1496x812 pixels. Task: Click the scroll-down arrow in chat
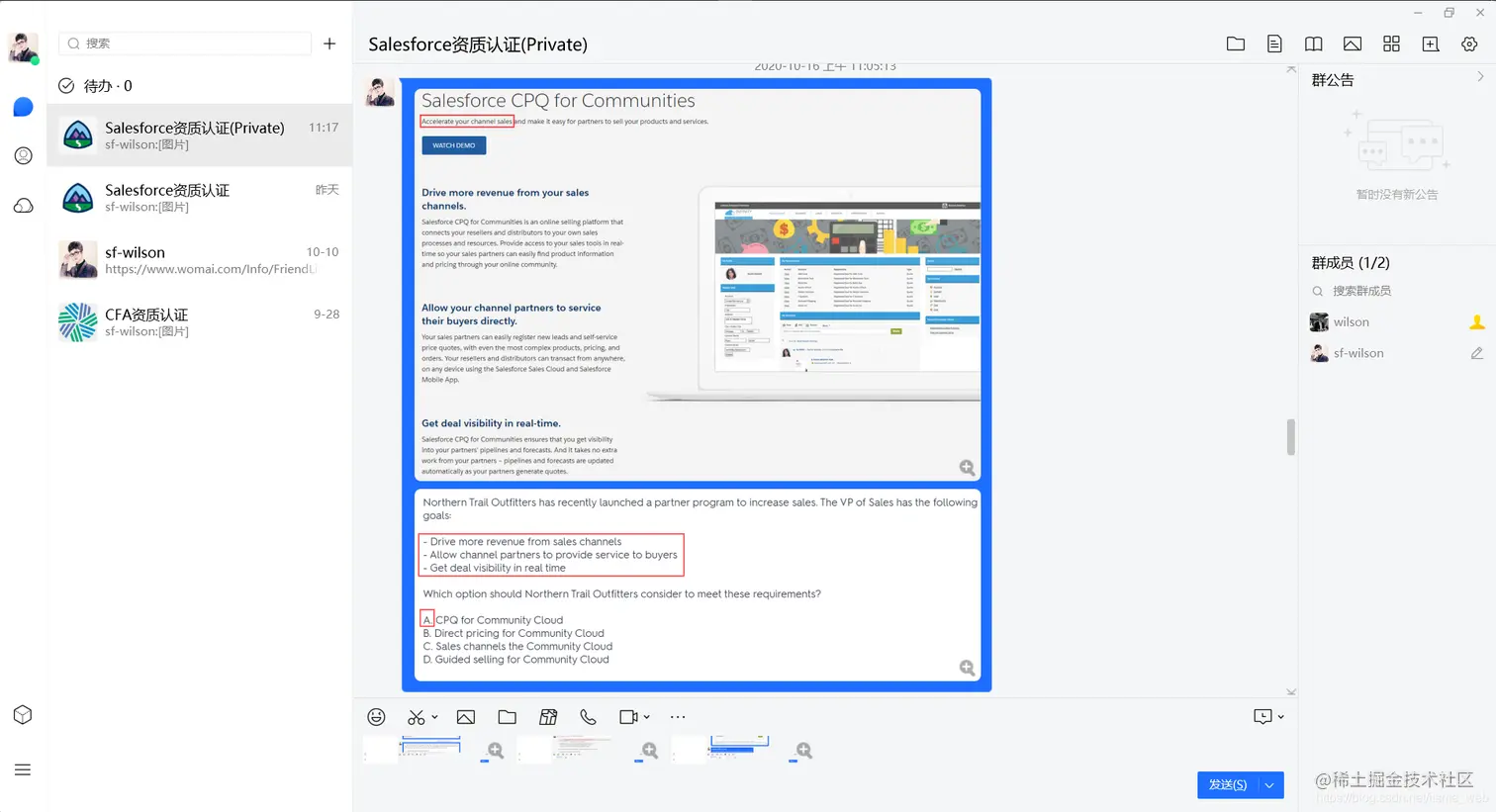tap(1290, 692)
